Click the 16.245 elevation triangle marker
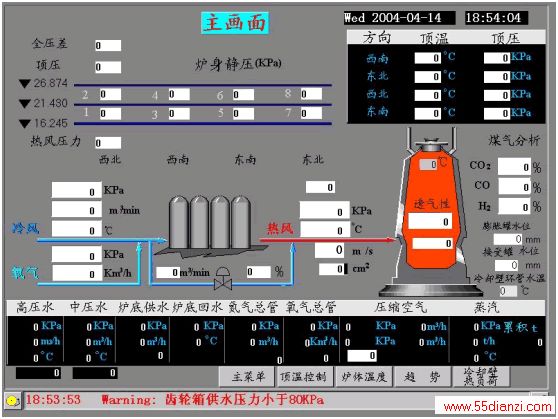This screenshot has height=419, width=558. point(25,124)
